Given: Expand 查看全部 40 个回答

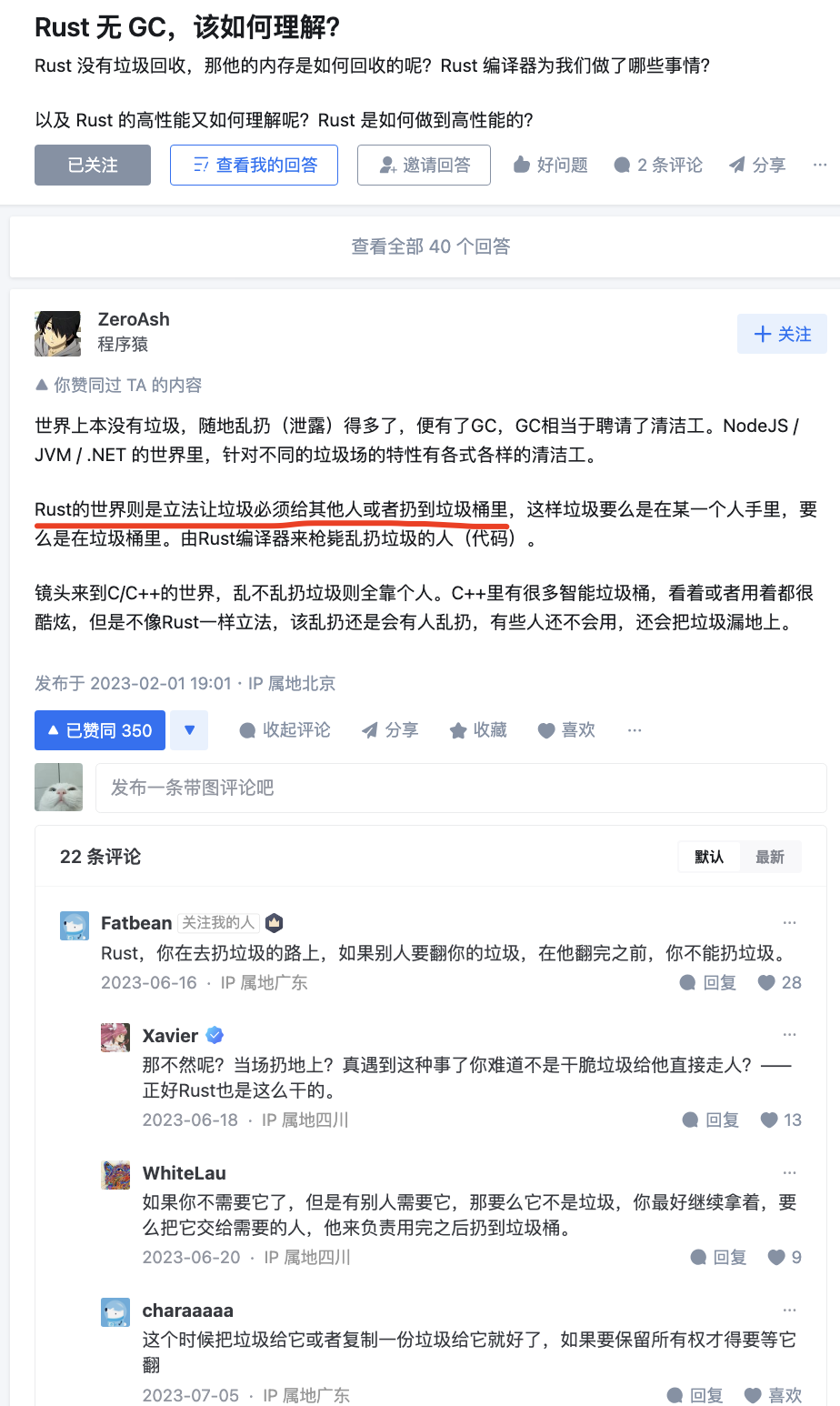Looking at the screenshot, I should [x=431, y=246].
